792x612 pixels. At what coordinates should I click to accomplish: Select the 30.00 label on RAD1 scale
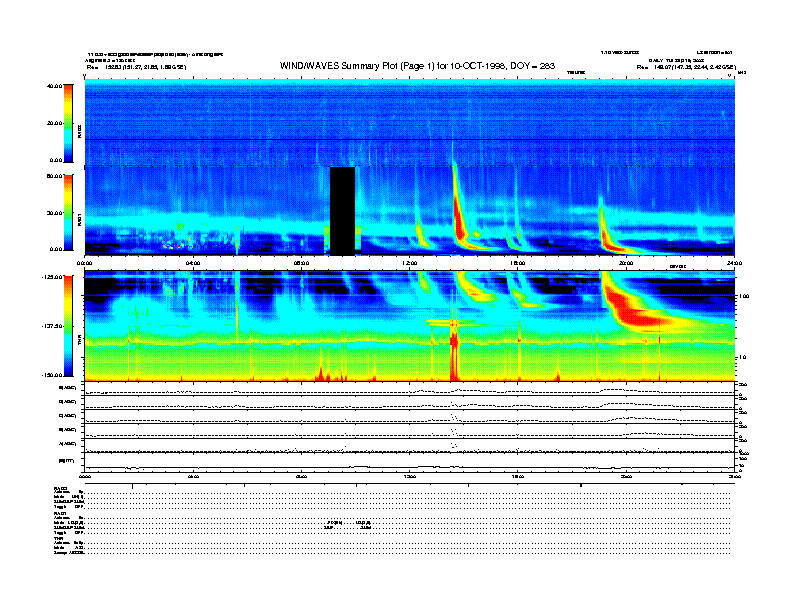(55, 213)
